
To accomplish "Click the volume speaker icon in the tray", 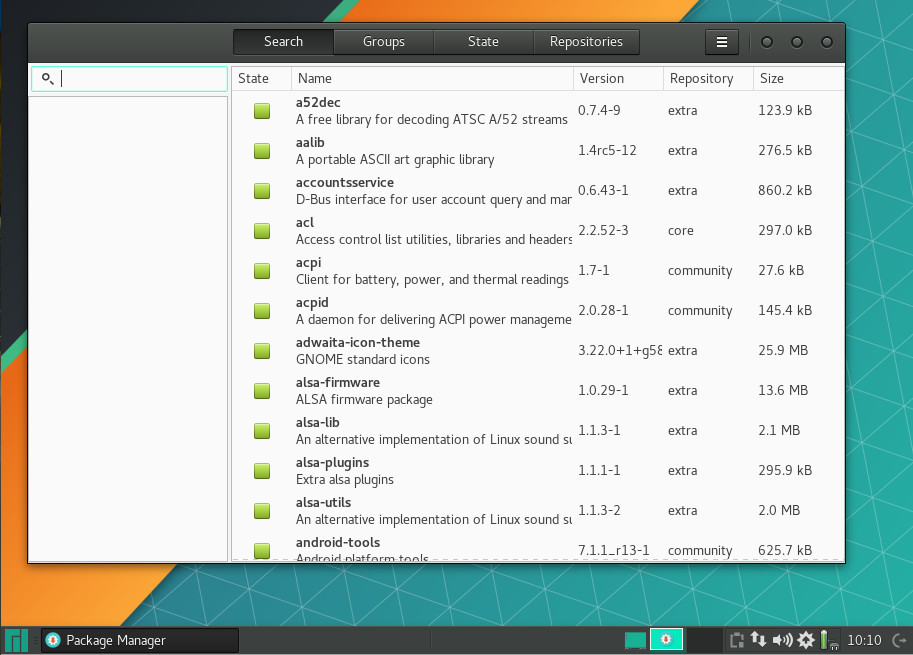I will [780, 639].
